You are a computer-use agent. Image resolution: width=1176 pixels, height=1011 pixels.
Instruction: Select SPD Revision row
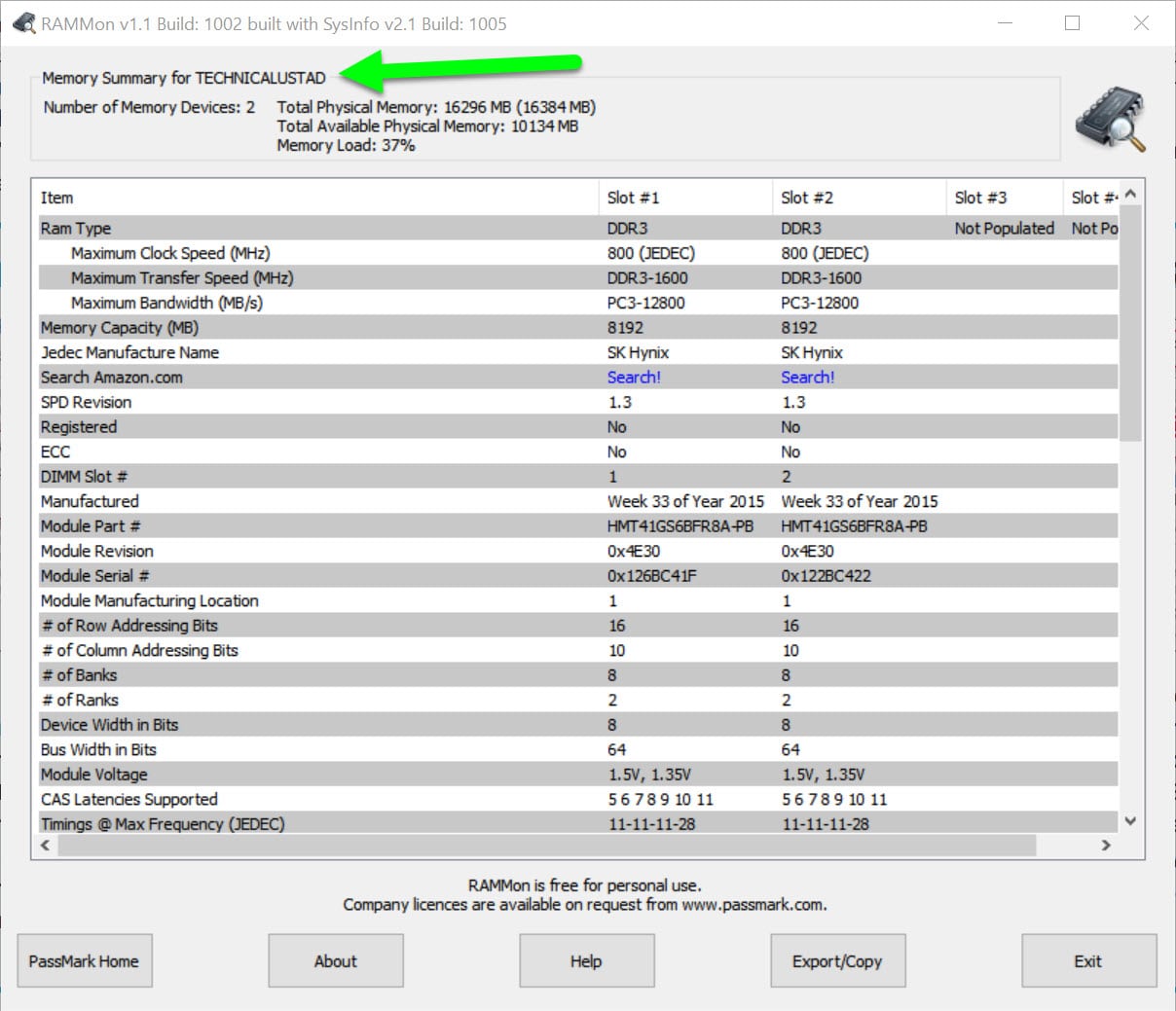click(576, 402)
